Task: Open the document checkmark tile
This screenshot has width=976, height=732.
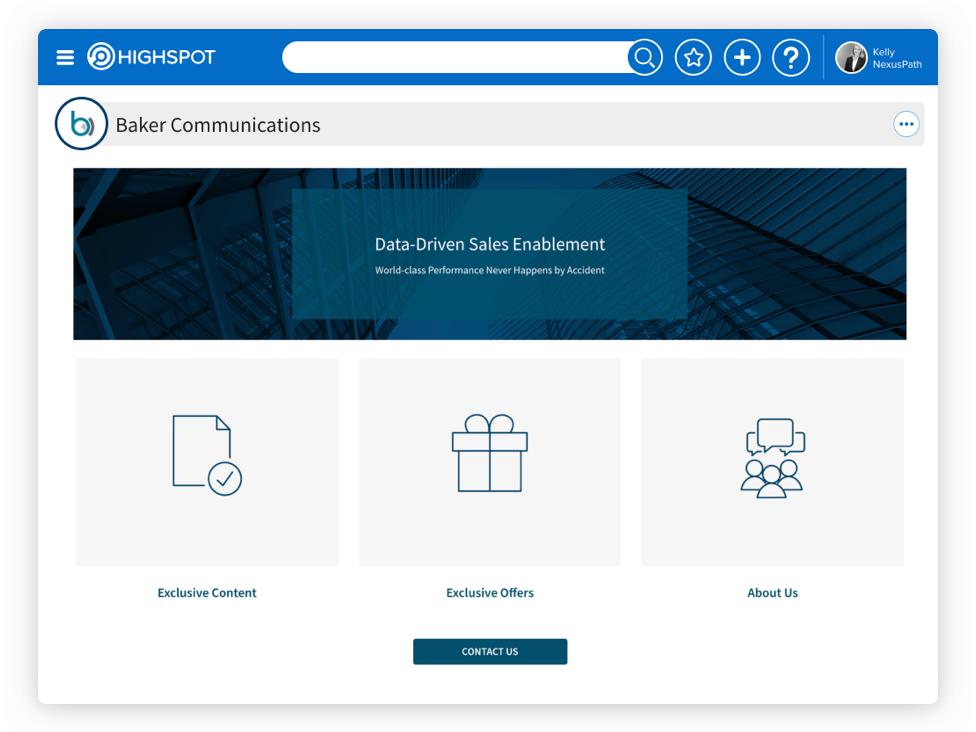Action: [207, 461]
